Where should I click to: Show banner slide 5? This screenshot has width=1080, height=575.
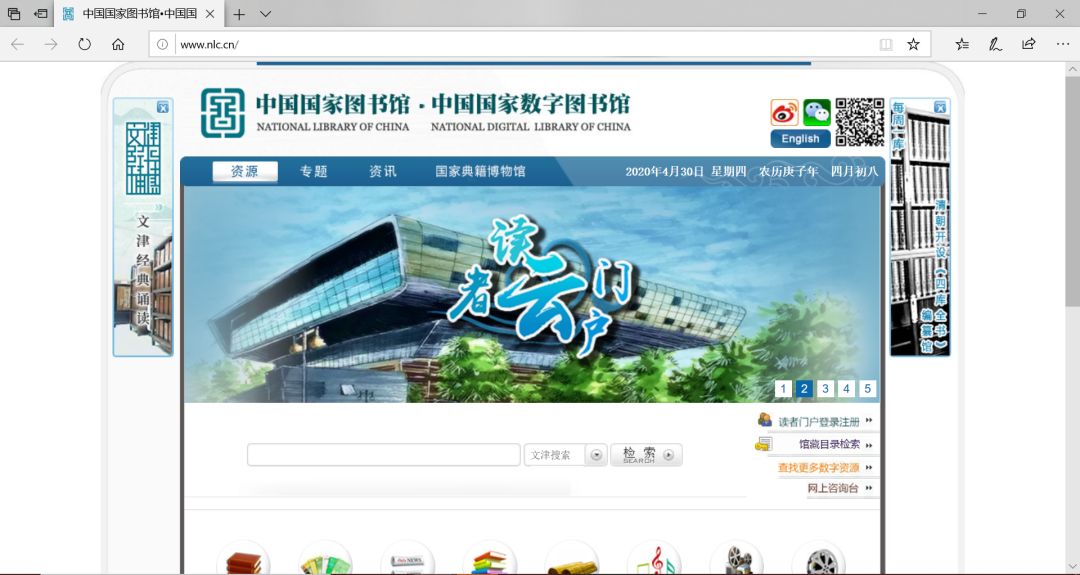coord(868,388)
